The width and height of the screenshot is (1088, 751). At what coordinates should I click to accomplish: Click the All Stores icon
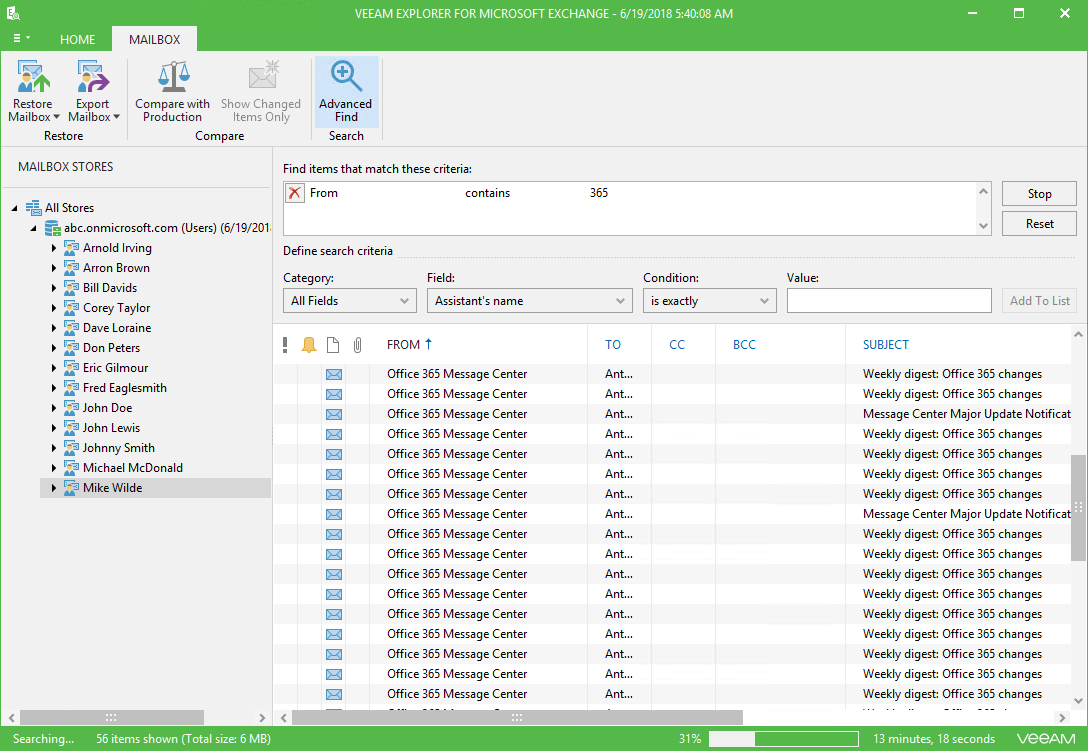[33, 208]
